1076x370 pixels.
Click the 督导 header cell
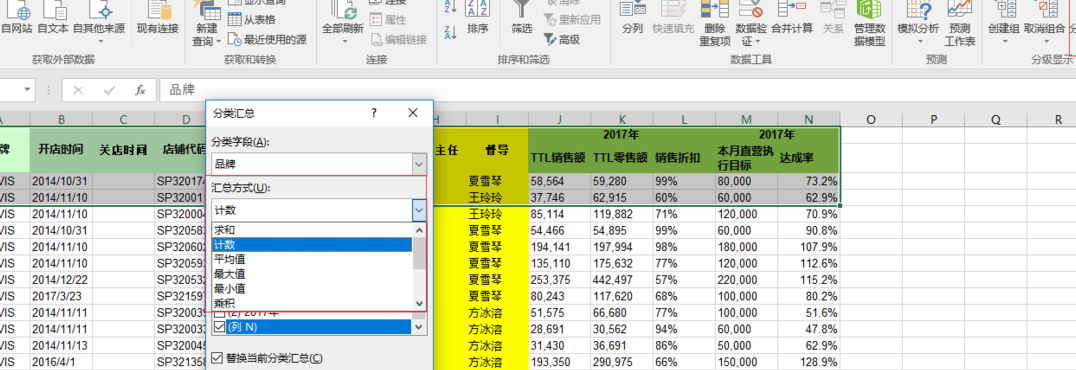click(x=497, y=150)
